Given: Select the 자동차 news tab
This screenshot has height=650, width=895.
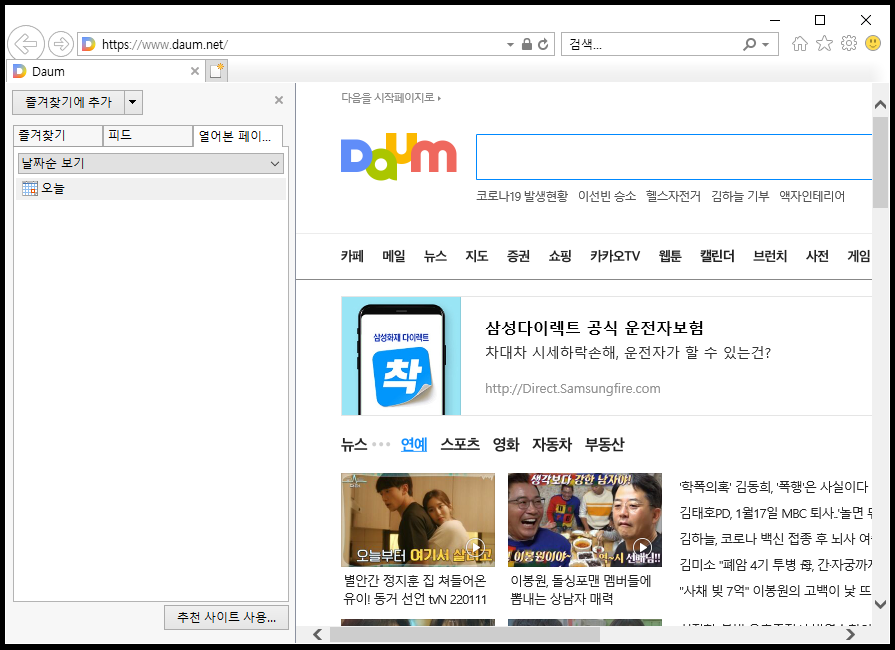Looking at the screenshot, I should (x=551, y=444).
